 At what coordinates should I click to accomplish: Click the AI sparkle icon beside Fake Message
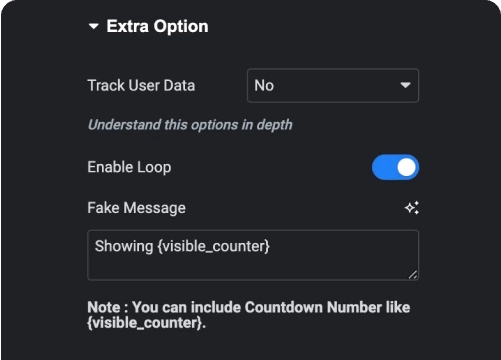[x=412, y=208]
